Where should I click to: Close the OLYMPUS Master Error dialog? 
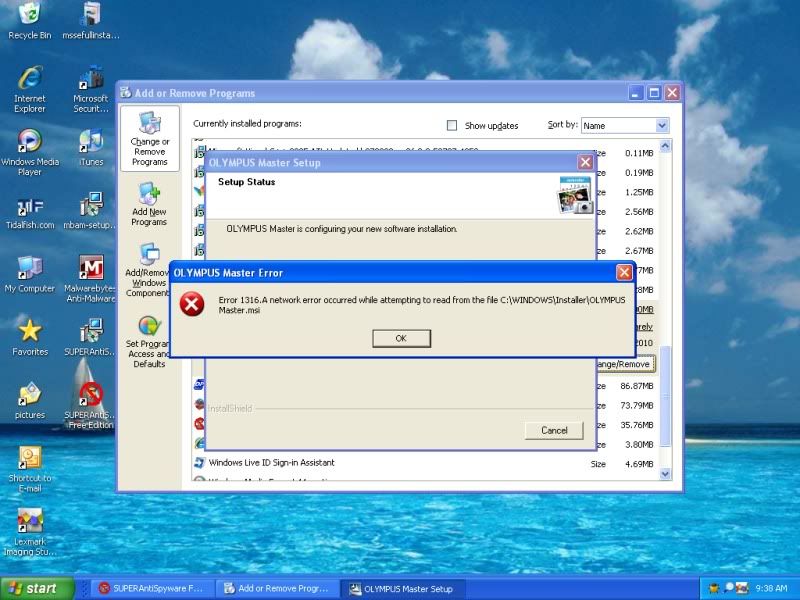624,272
